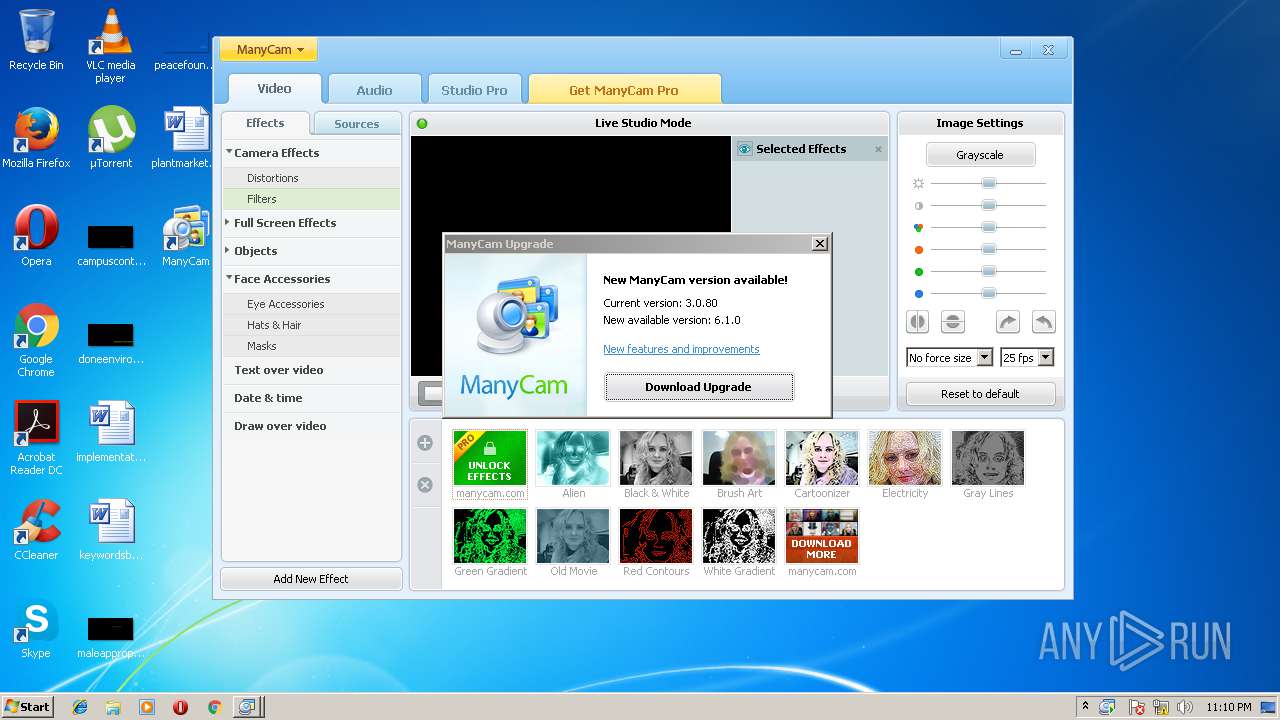Open New features and improvements link
This screenshot has height=720, width=1280.
681,349
